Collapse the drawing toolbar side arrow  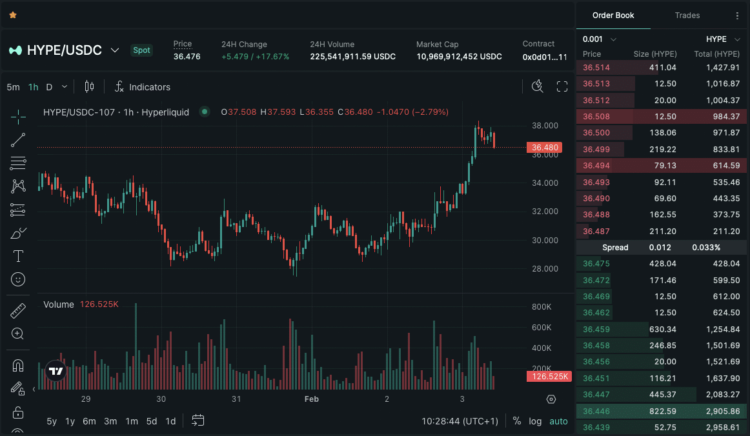click(x=34, y=389)
